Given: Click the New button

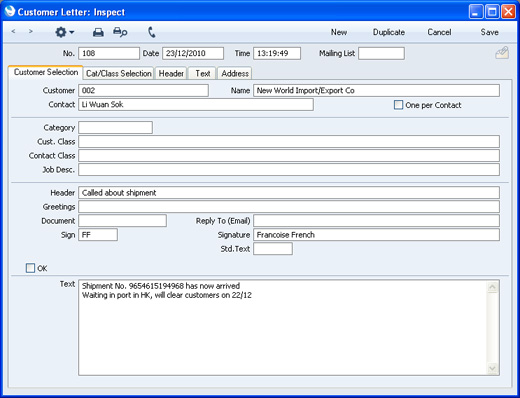Looking at the screenshot, I should click(x=339, y=32).
